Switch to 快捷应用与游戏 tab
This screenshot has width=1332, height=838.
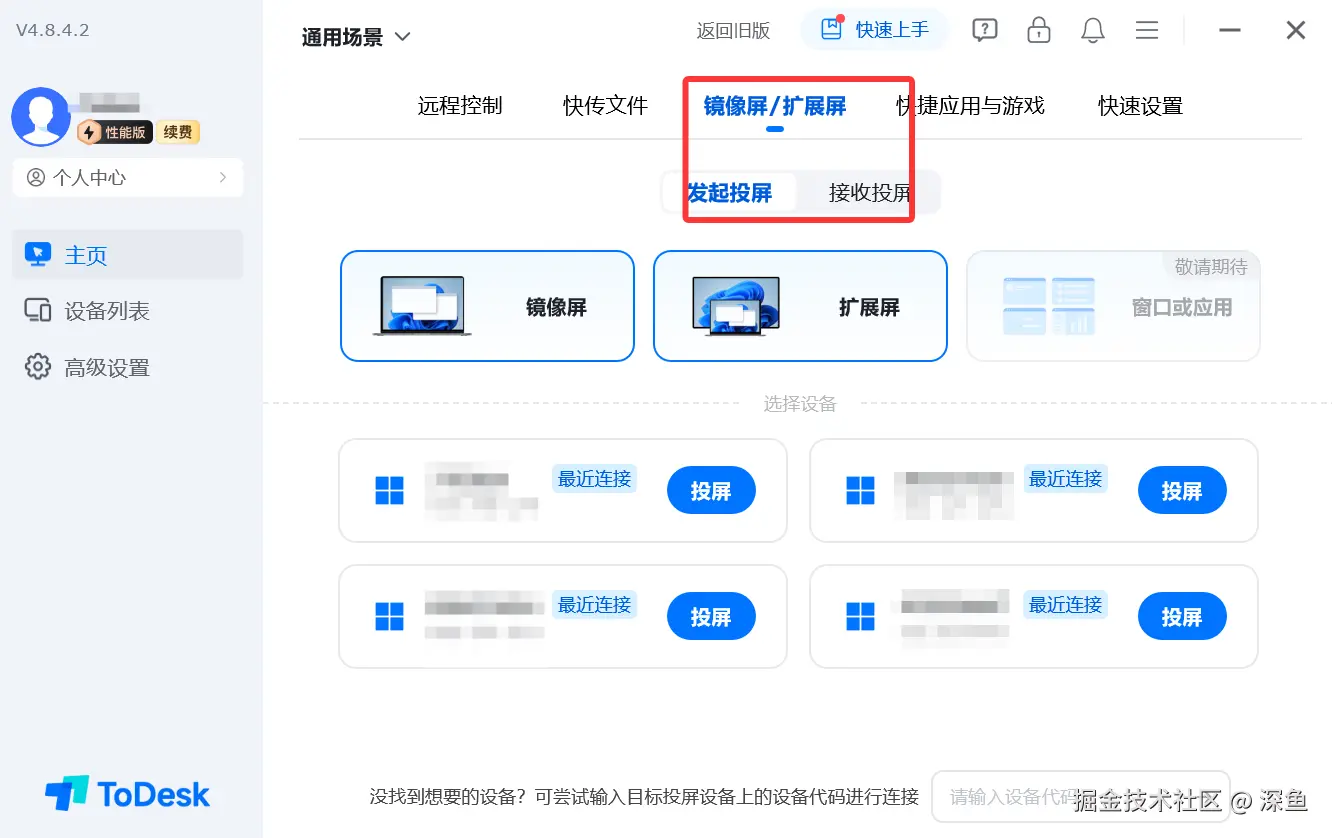pos(970,106)
